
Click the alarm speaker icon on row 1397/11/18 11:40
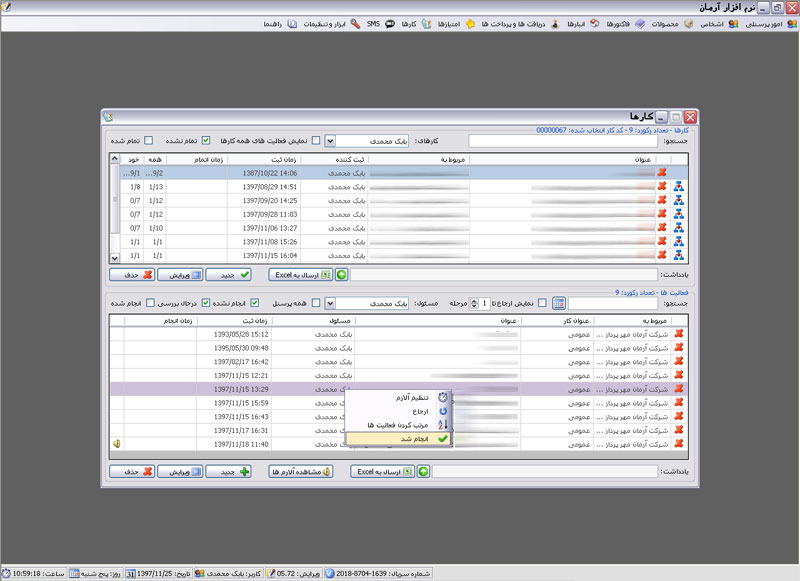(117, 444)
